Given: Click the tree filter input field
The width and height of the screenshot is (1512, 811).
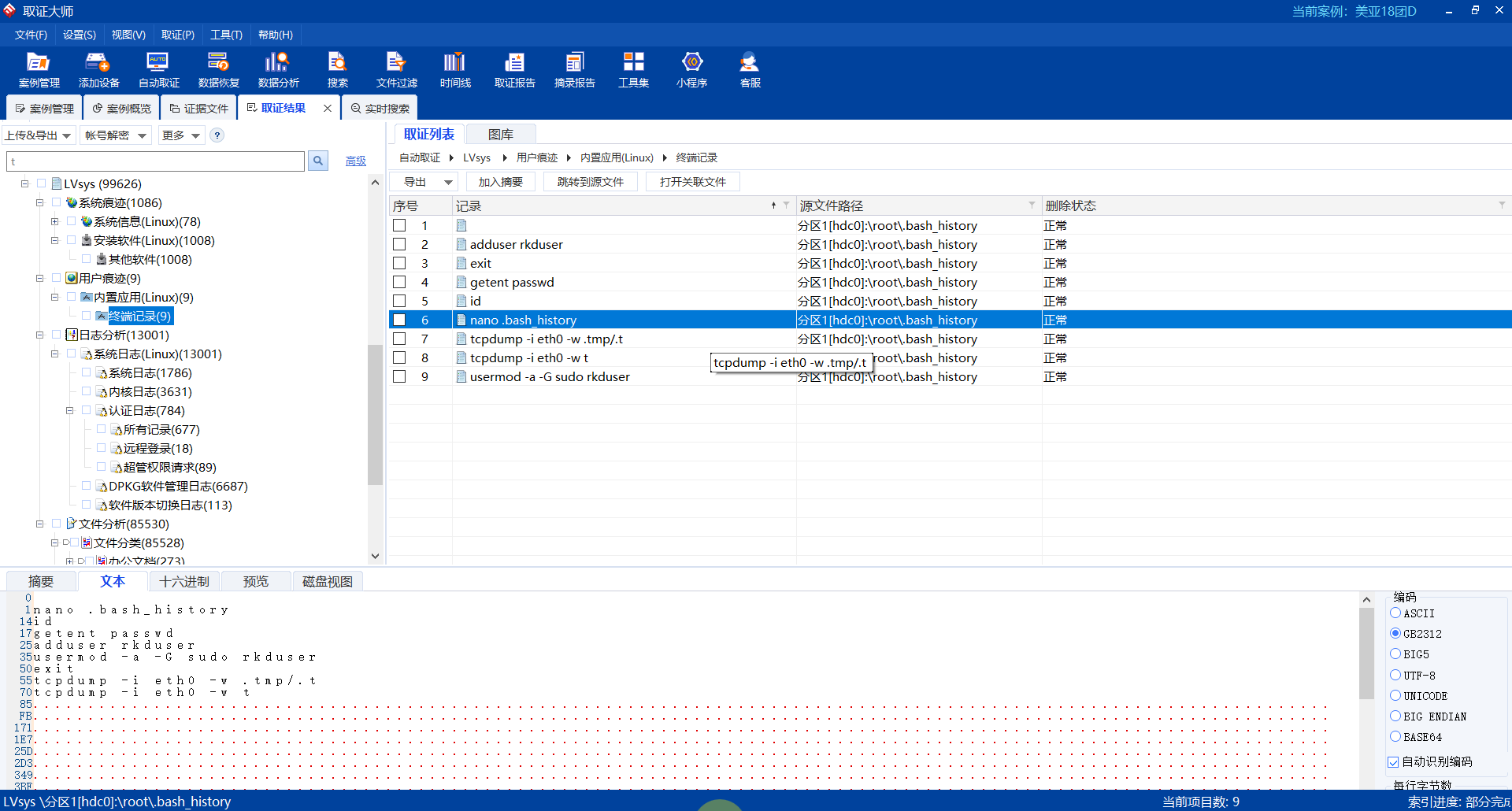Looking at the screenshot, I should click(156, 161).
